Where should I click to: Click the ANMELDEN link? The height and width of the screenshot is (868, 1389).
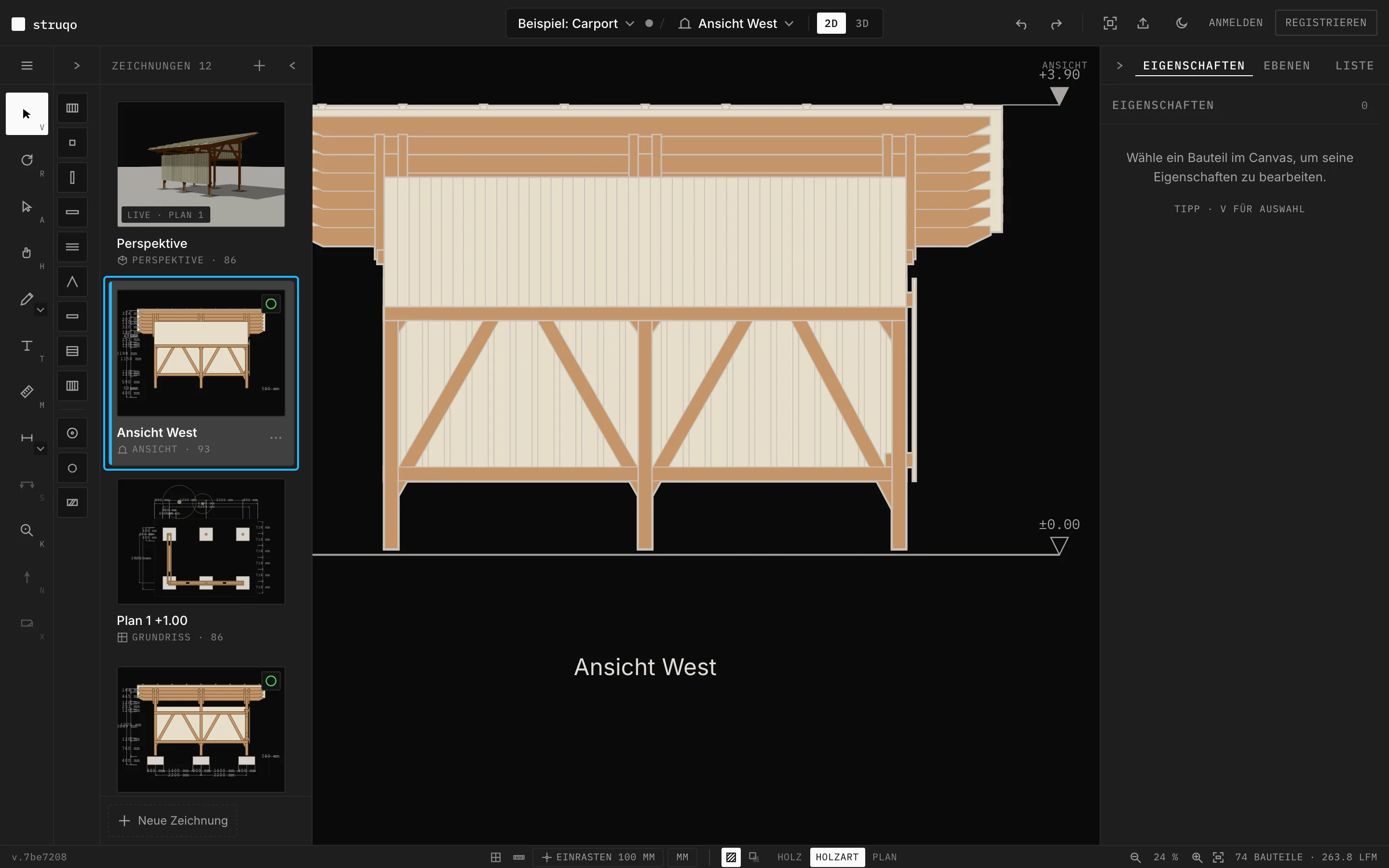click(x=1236, y=22)
